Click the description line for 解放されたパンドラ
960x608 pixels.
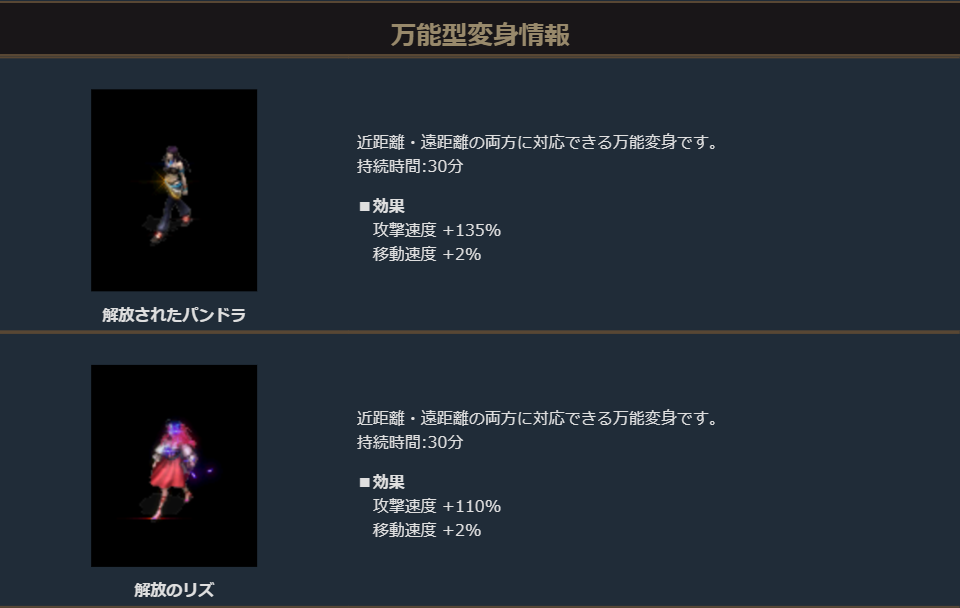537,142
